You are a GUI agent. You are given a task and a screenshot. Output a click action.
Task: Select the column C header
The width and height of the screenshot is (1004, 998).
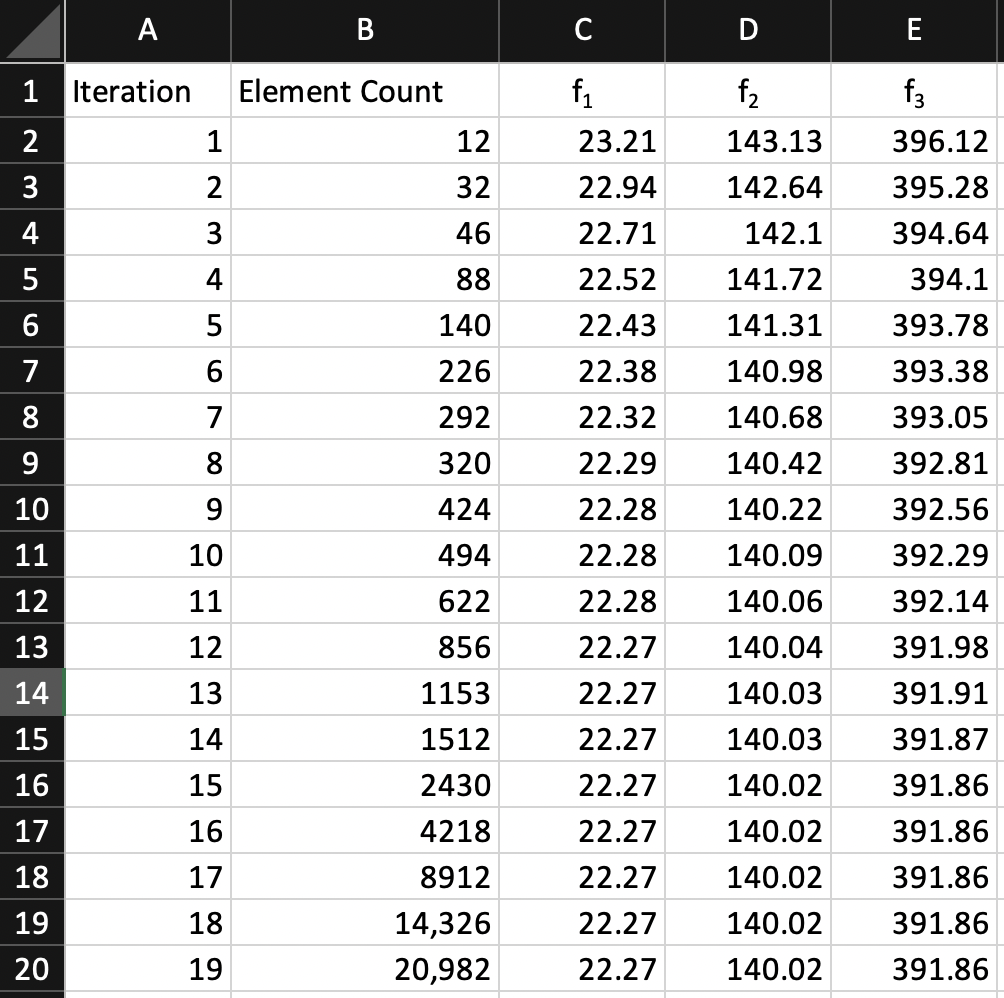tap(582, 31)
